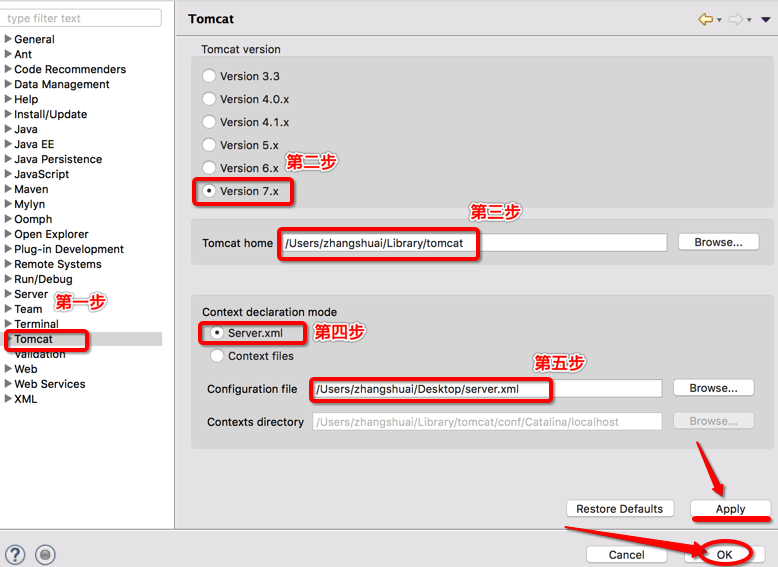This screenshot has height=567, width=778.
Task: Click the back navigation arrow icon
Action: click(x=706, y=19)
